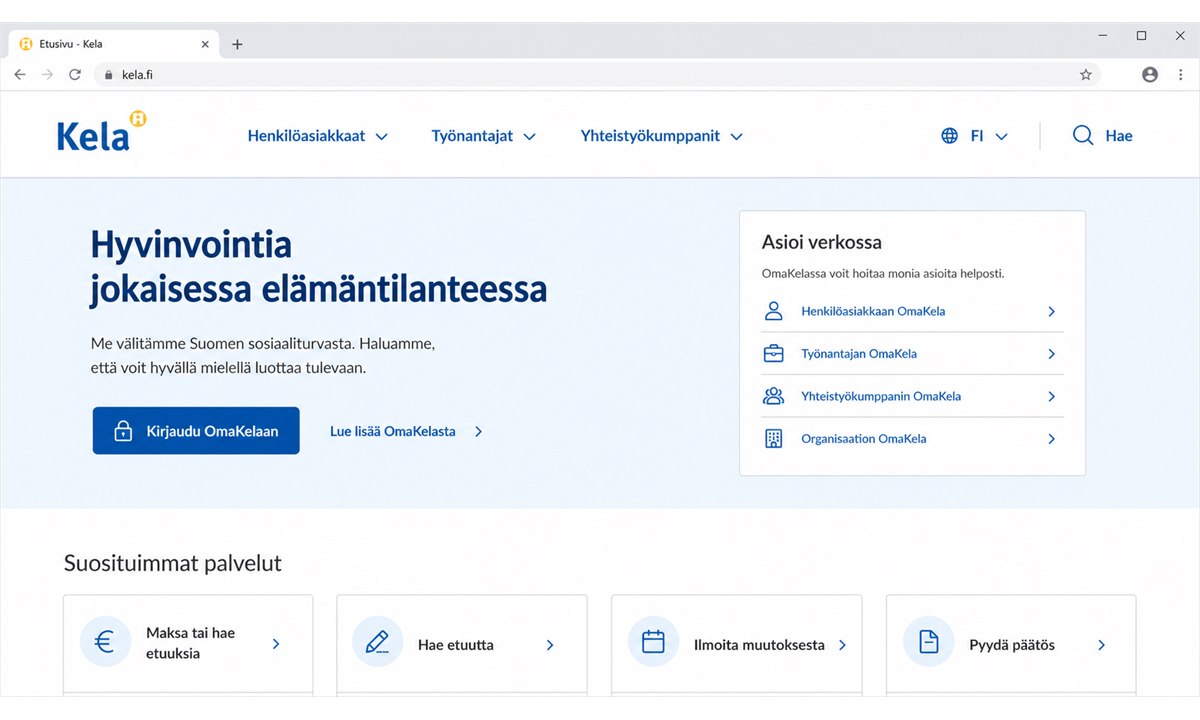Click the document icon on Pyydä päätös
Viewport: 1200px width, 720px height.
[928, 642]
